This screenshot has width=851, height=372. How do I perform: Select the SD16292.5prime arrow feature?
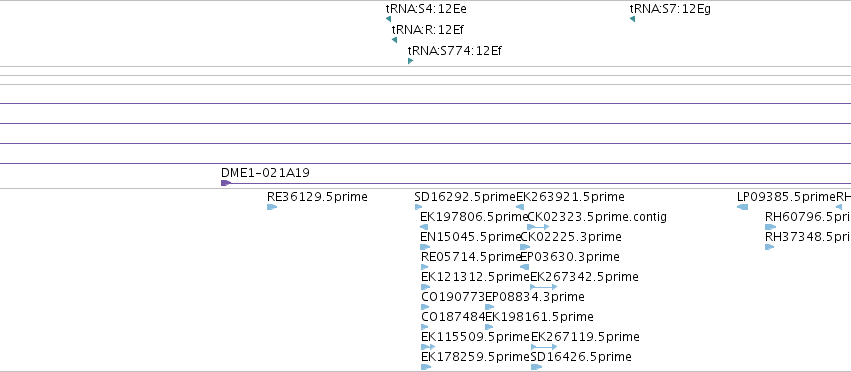coord(418,207)
